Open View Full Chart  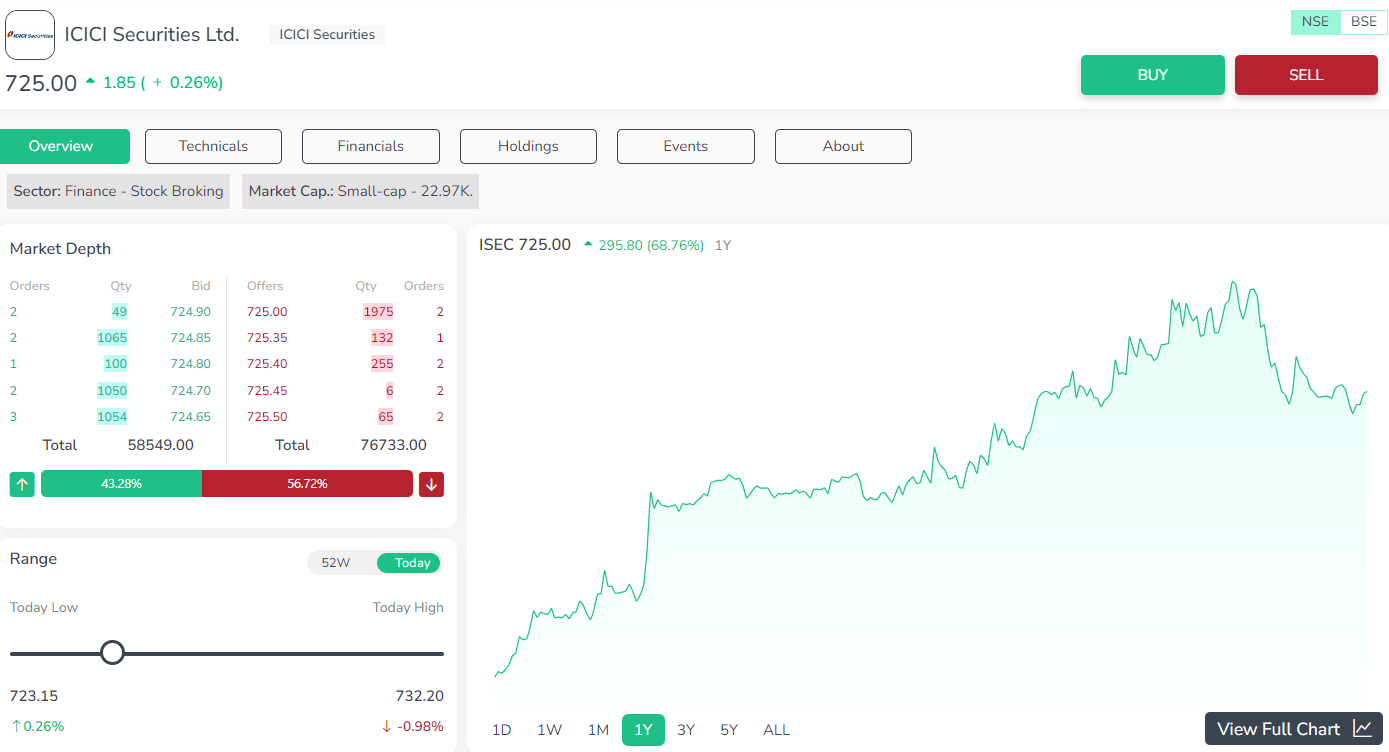pos(1294,729)
